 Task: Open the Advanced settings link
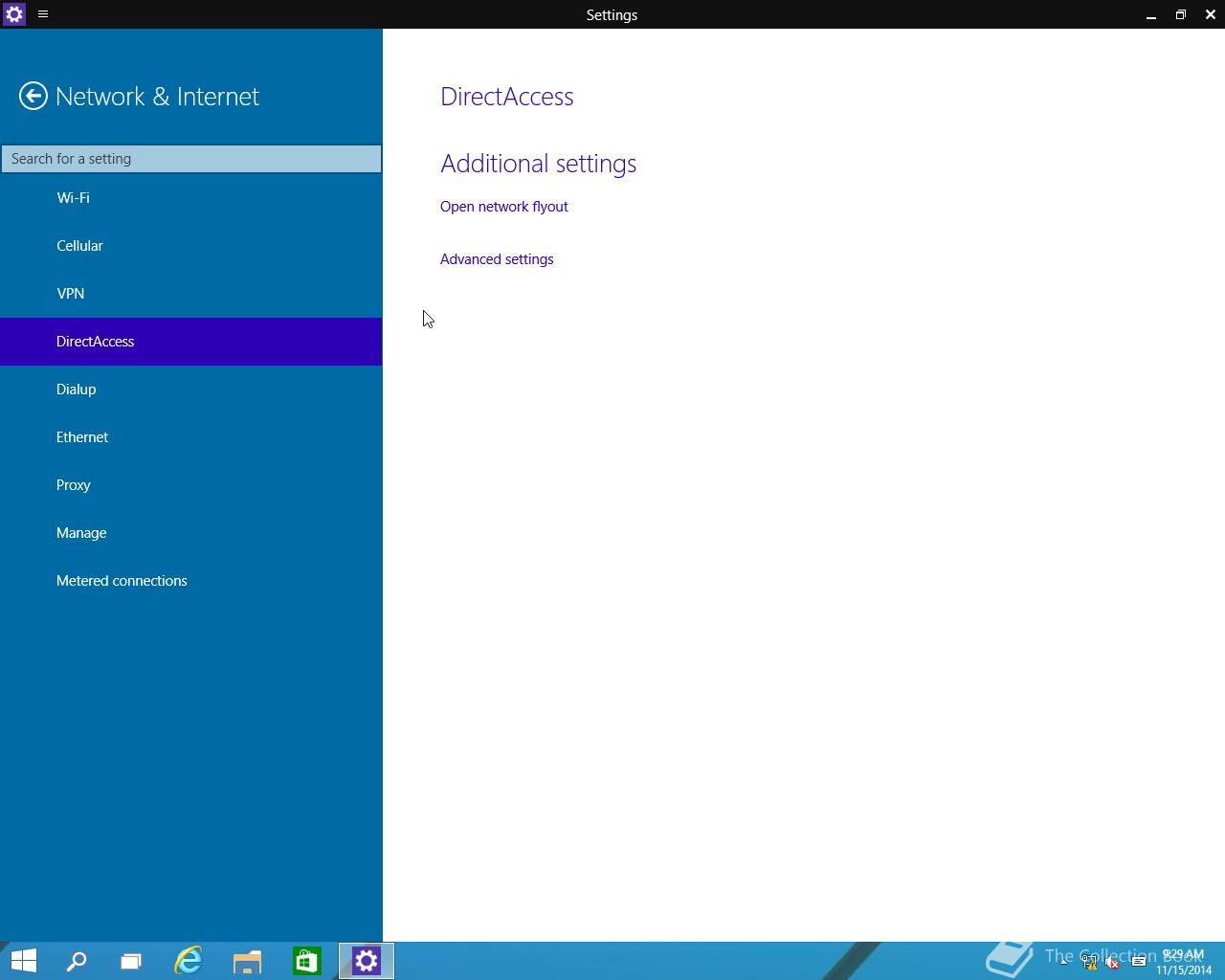(x=497, y=259)
